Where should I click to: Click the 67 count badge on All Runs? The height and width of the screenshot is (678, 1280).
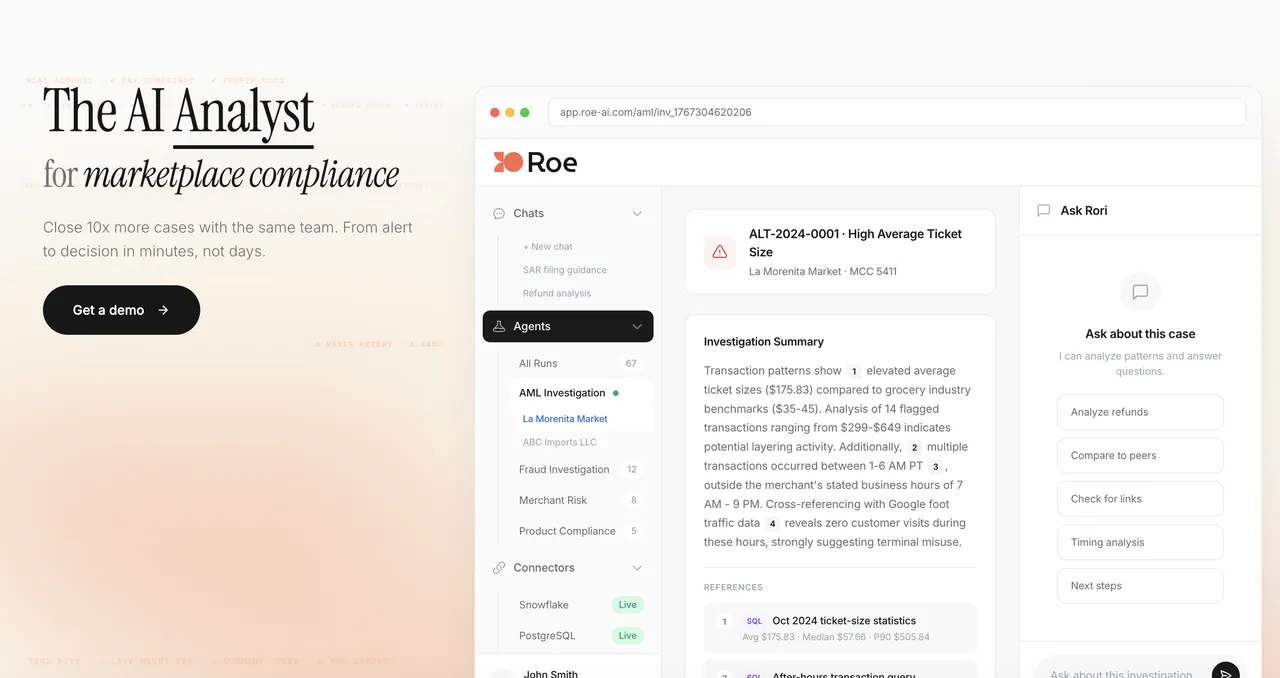(x=631, y=363)
